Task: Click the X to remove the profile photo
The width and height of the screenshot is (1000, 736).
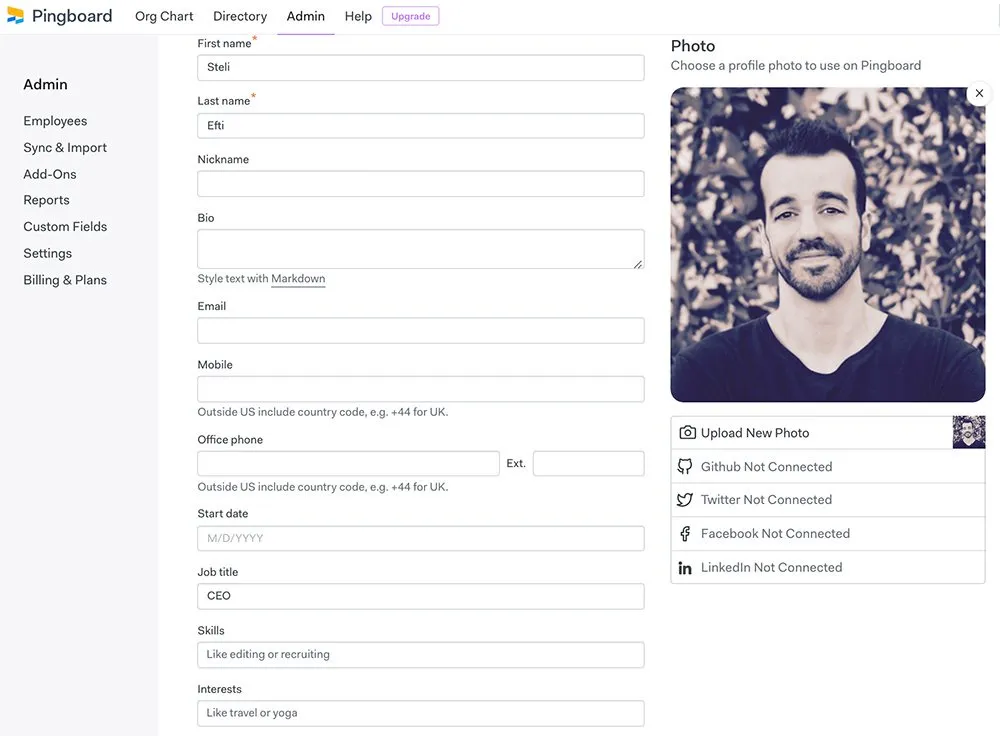Action: [978, 93]
